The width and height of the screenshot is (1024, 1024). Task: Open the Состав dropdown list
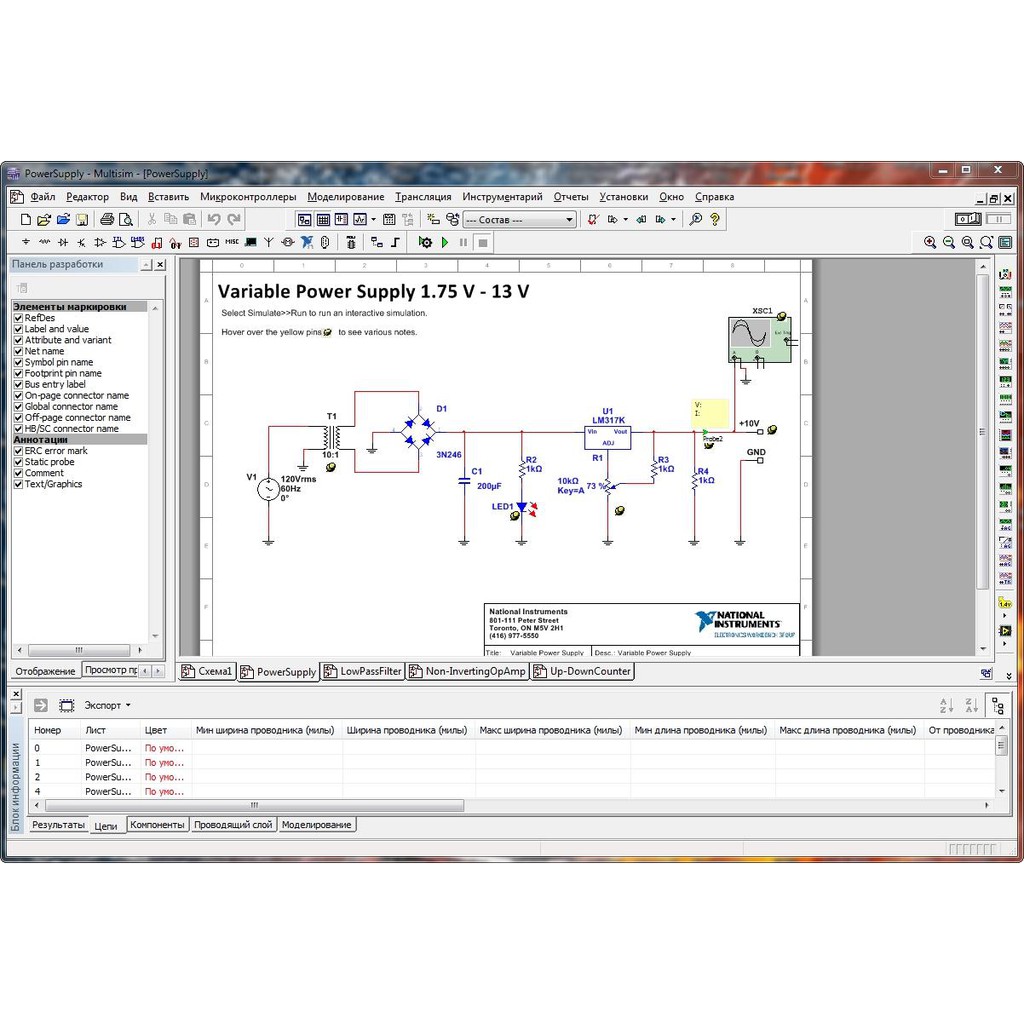click(570, 219)
